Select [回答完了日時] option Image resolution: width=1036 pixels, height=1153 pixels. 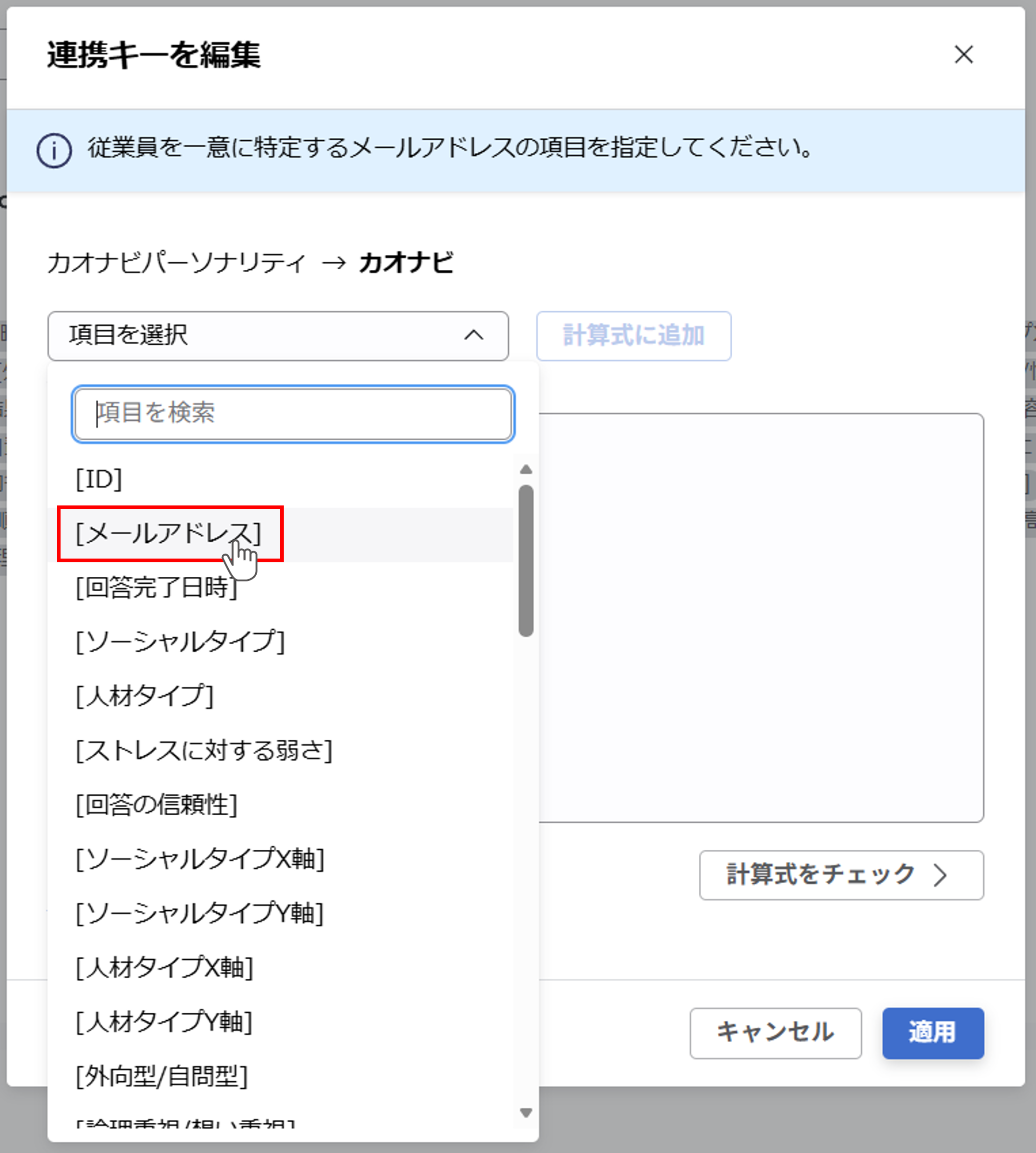point(280,588)
